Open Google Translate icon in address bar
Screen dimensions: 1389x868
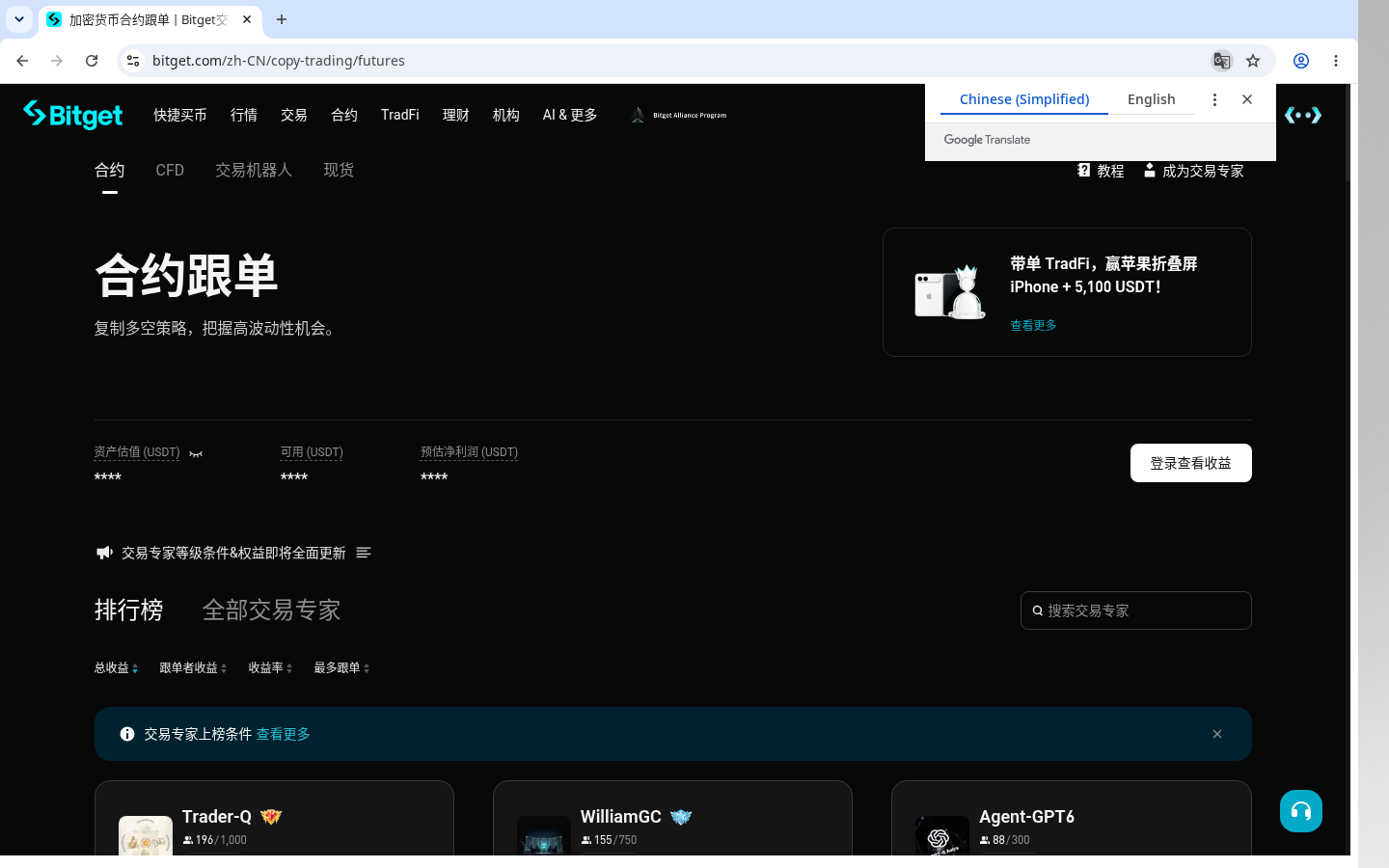(x=1221, y=61)
